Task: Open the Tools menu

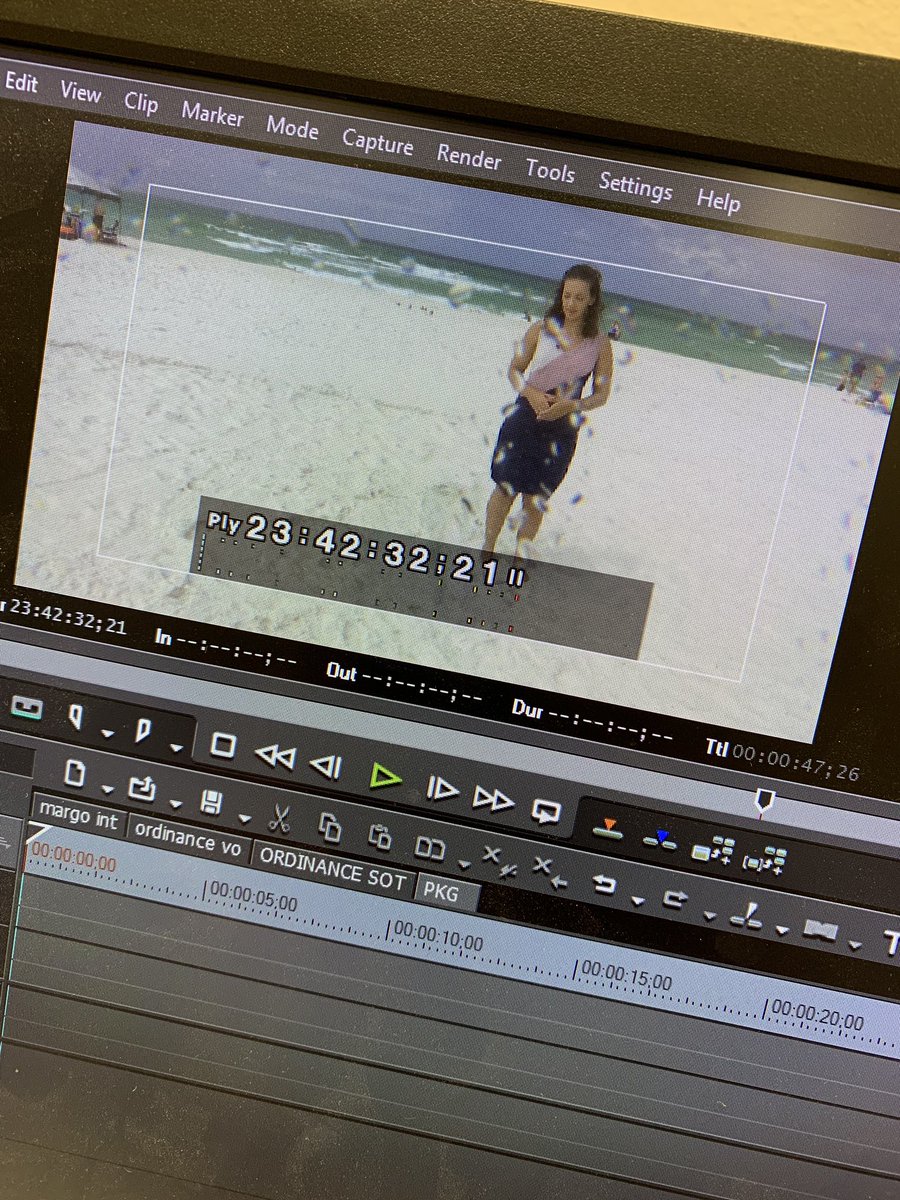Action: click(x=550, y=171)
